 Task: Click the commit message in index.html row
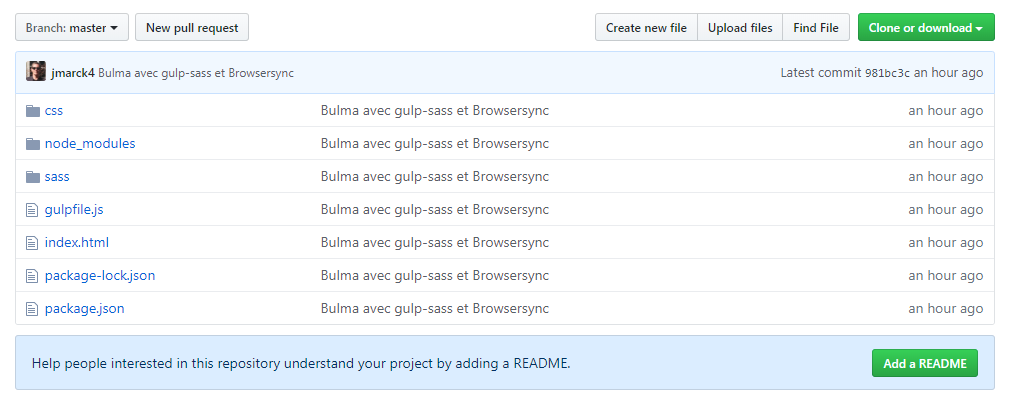[434, 243]
